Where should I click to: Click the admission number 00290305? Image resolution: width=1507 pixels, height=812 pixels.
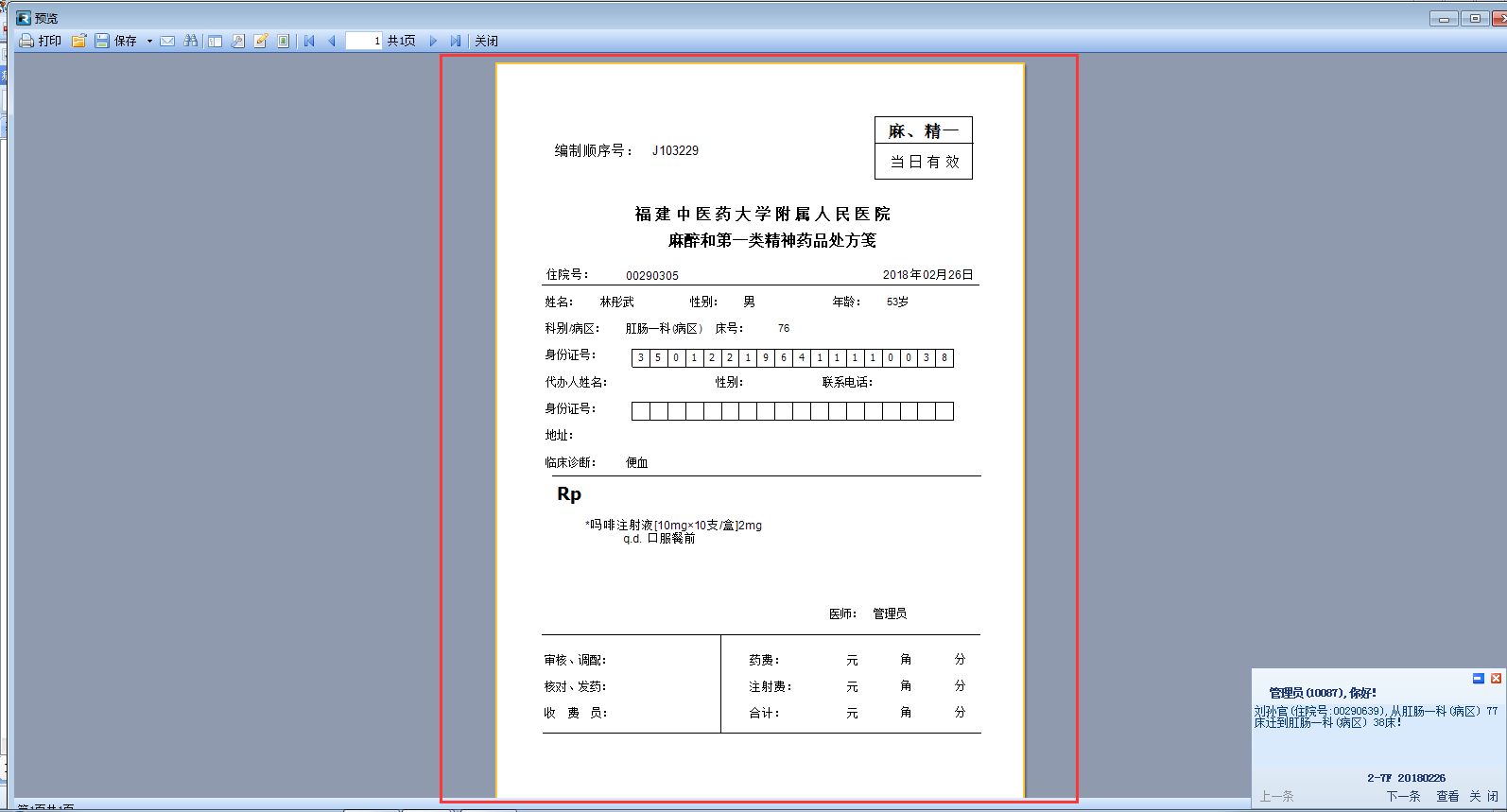[652, 276]
